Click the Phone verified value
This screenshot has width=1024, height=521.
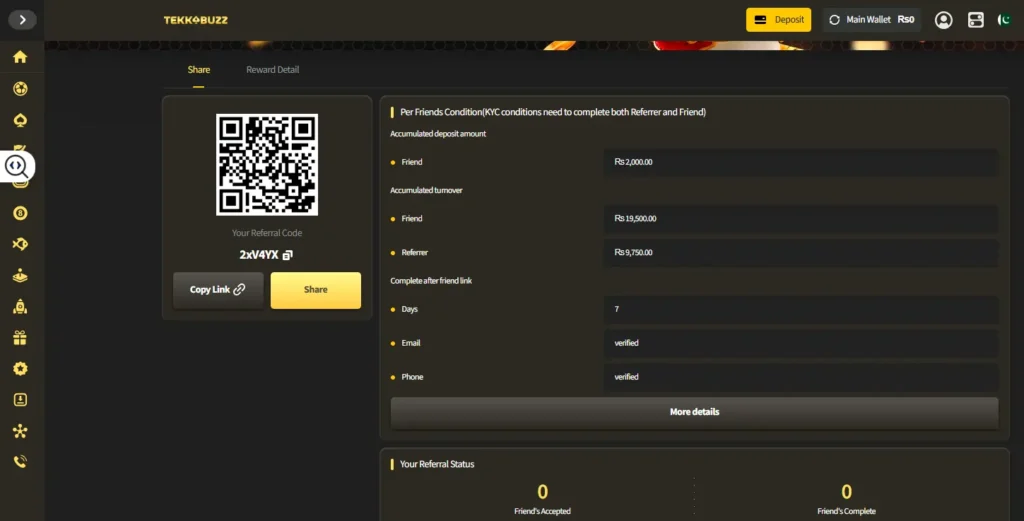click(x=626, y=377)
